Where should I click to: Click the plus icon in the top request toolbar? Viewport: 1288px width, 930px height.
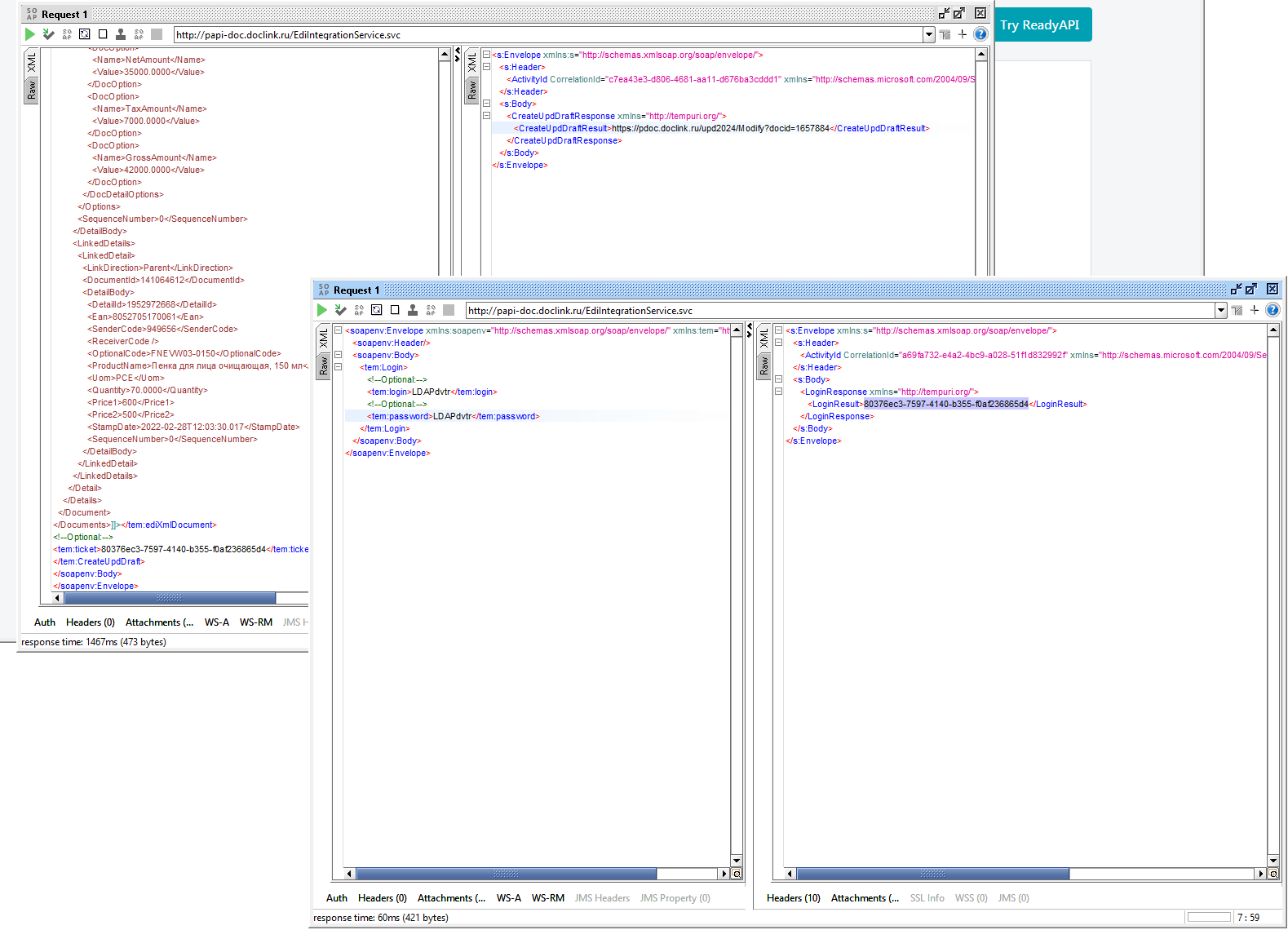point(963,34)
